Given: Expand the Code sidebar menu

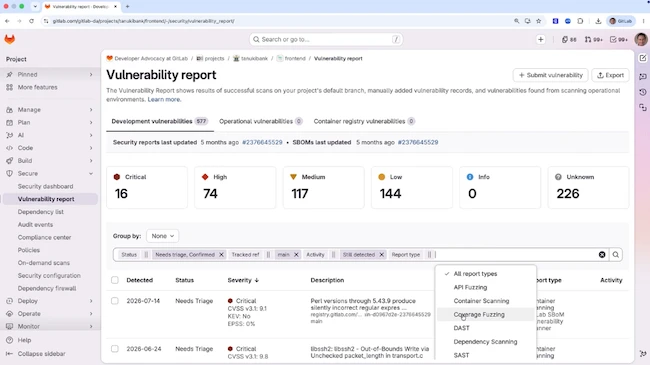Looking at the screenshot, I should 50,148.
